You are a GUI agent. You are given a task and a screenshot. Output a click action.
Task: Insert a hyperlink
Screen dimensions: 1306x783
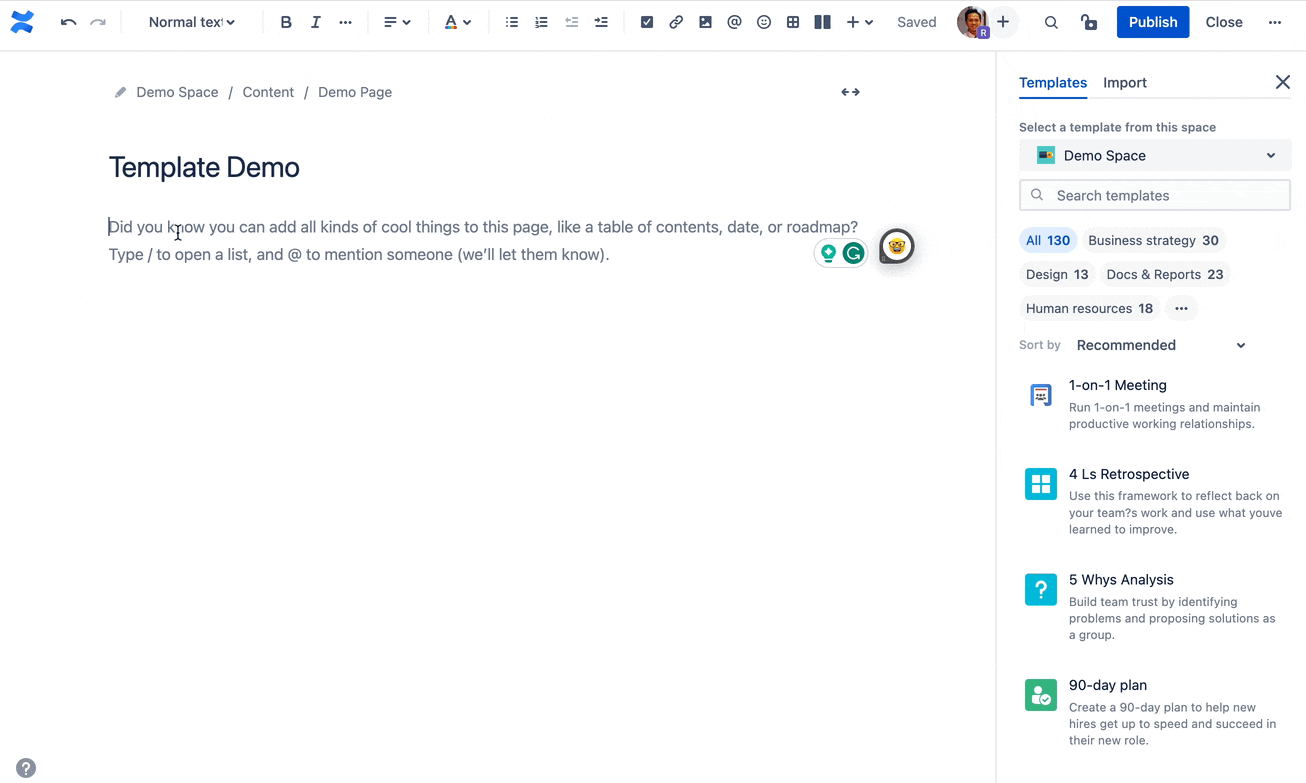click(676, 22)
